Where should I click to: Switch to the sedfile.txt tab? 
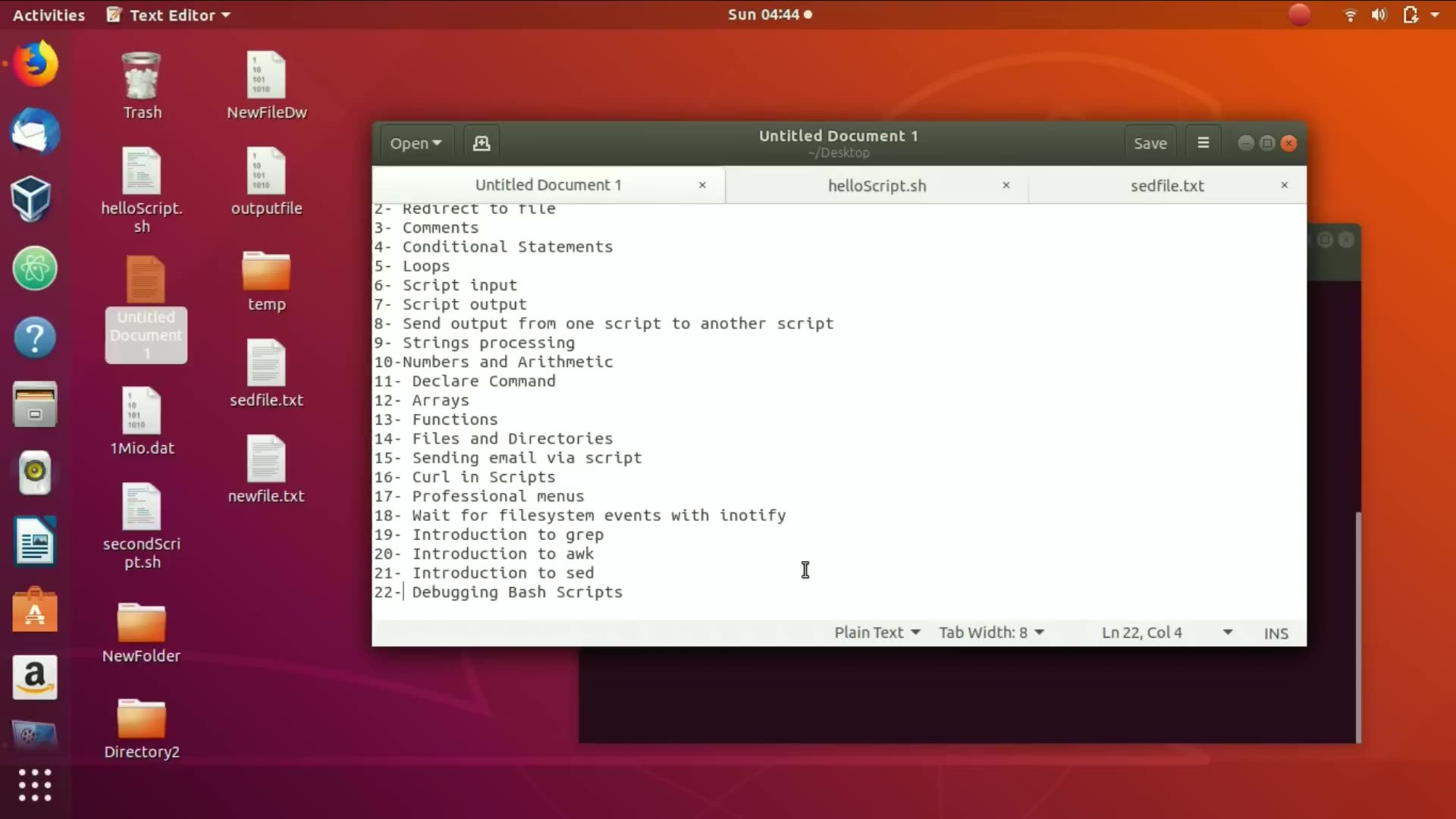coord(1166,185)
